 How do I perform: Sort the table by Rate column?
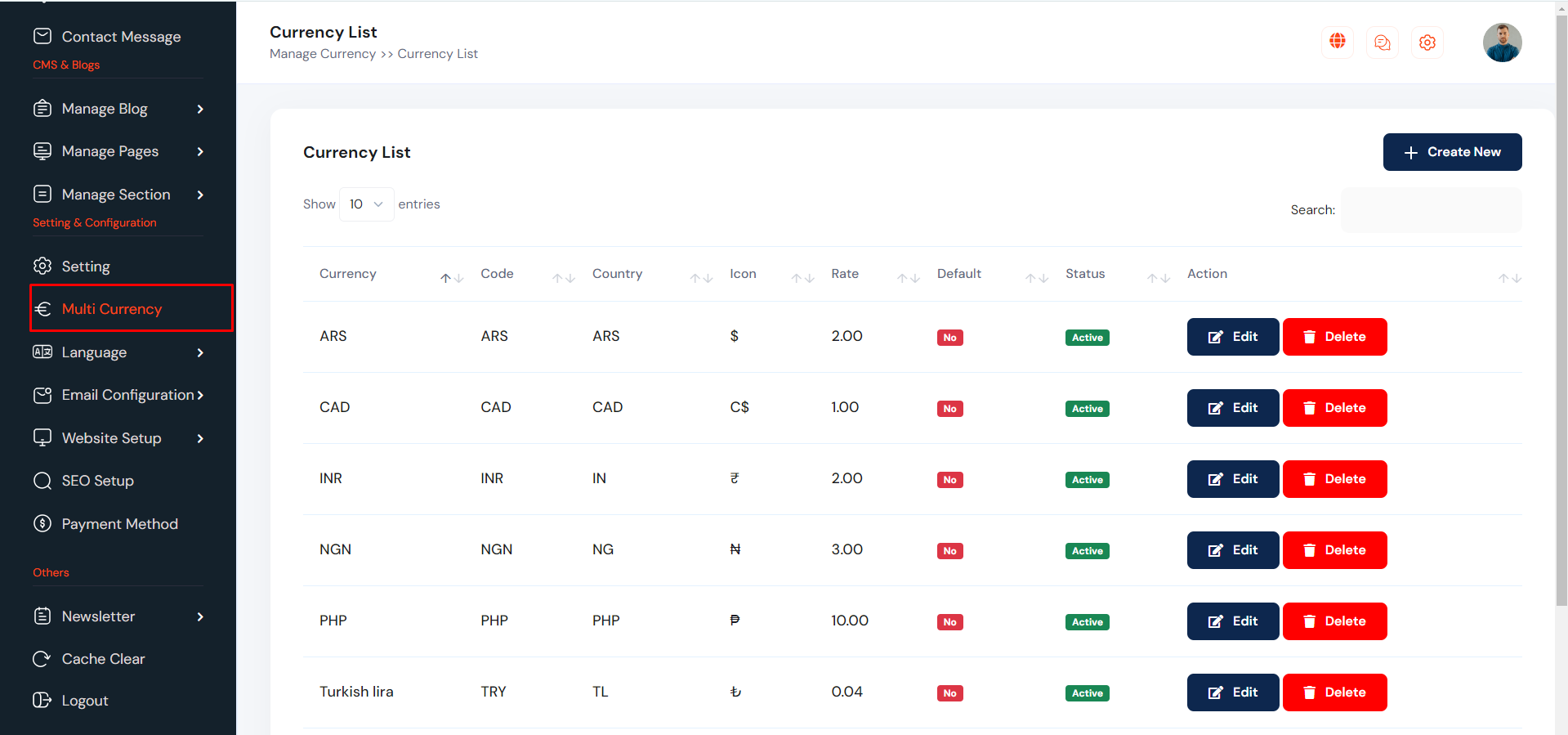click(908, 278)
